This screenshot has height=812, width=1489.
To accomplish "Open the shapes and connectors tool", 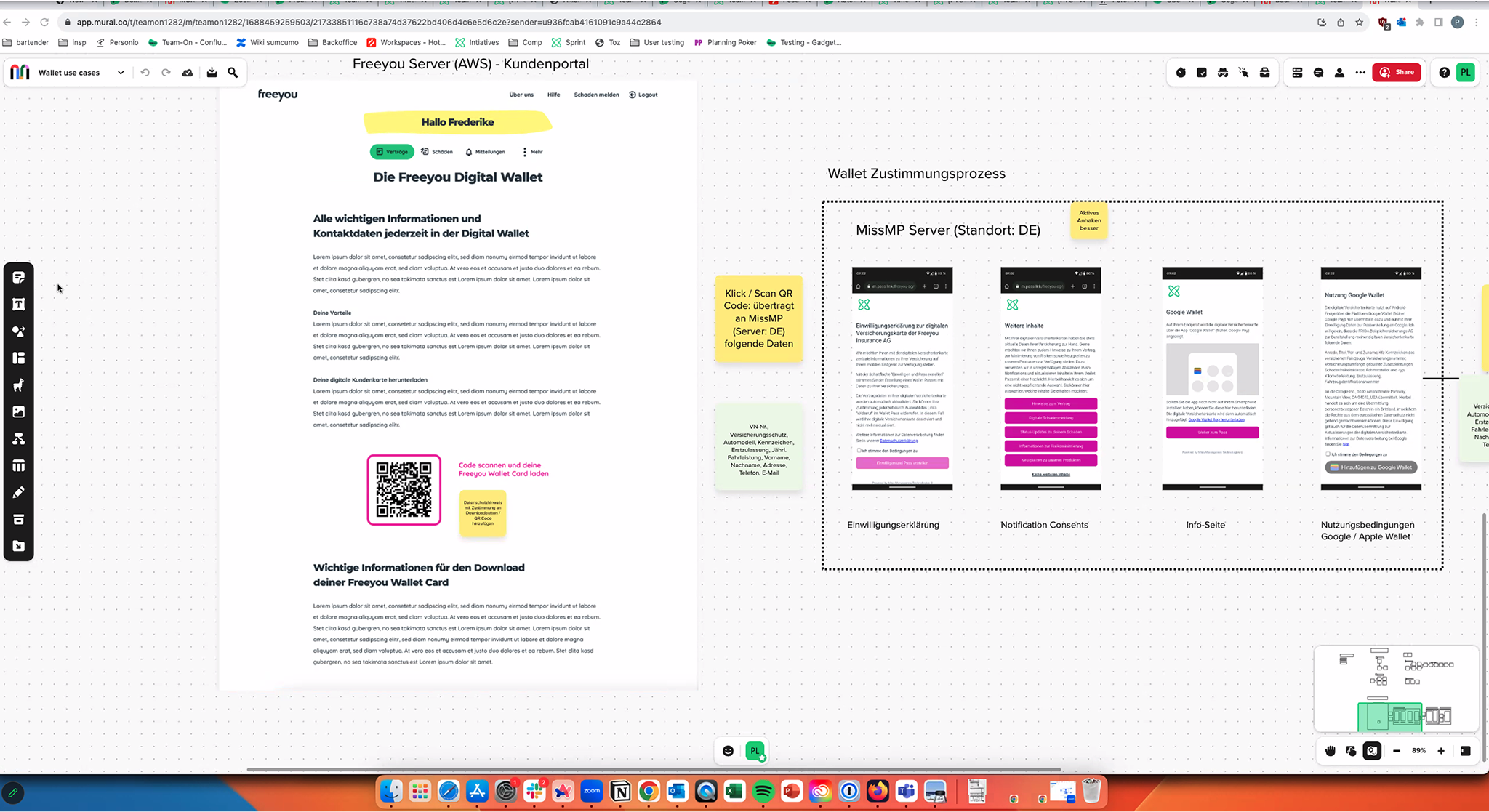I will (19, 331).
